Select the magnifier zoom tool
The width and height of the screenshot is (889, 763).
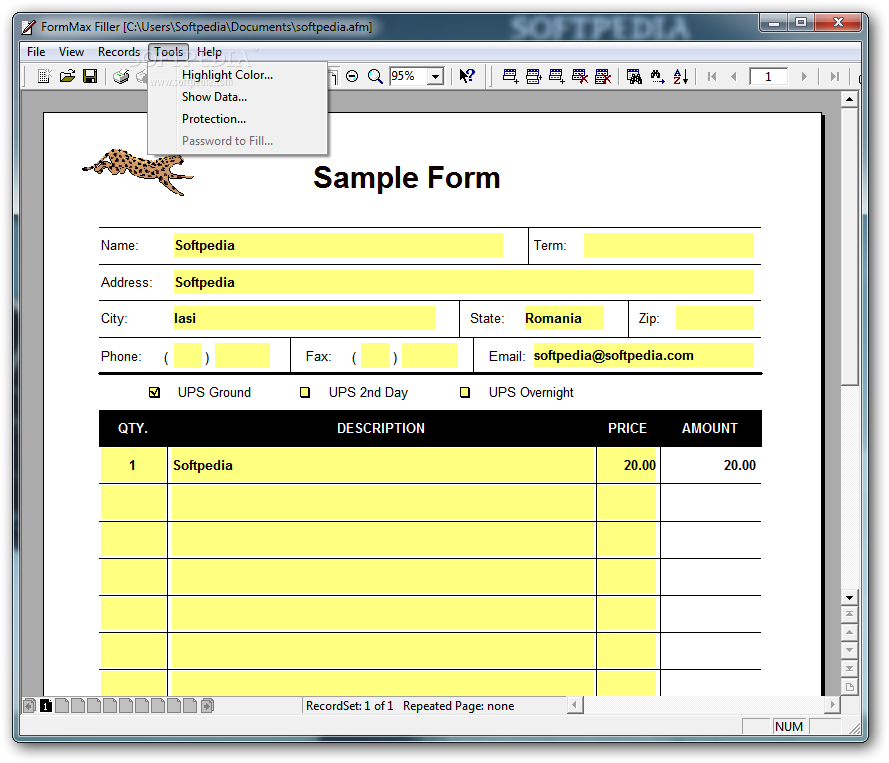[x=375, y=76]
